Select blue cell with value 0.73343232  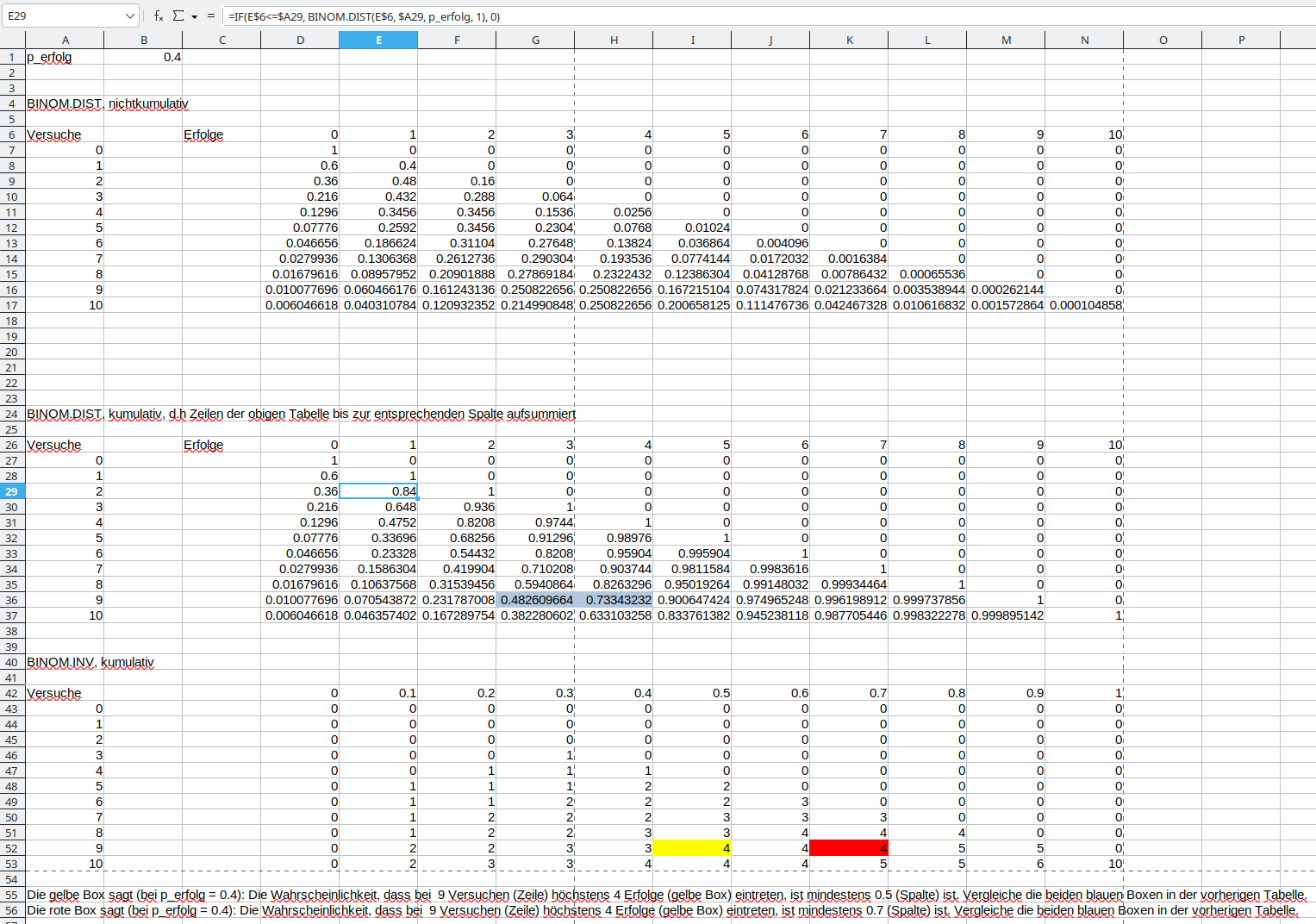pyautogui.click(x=614, y=600)
